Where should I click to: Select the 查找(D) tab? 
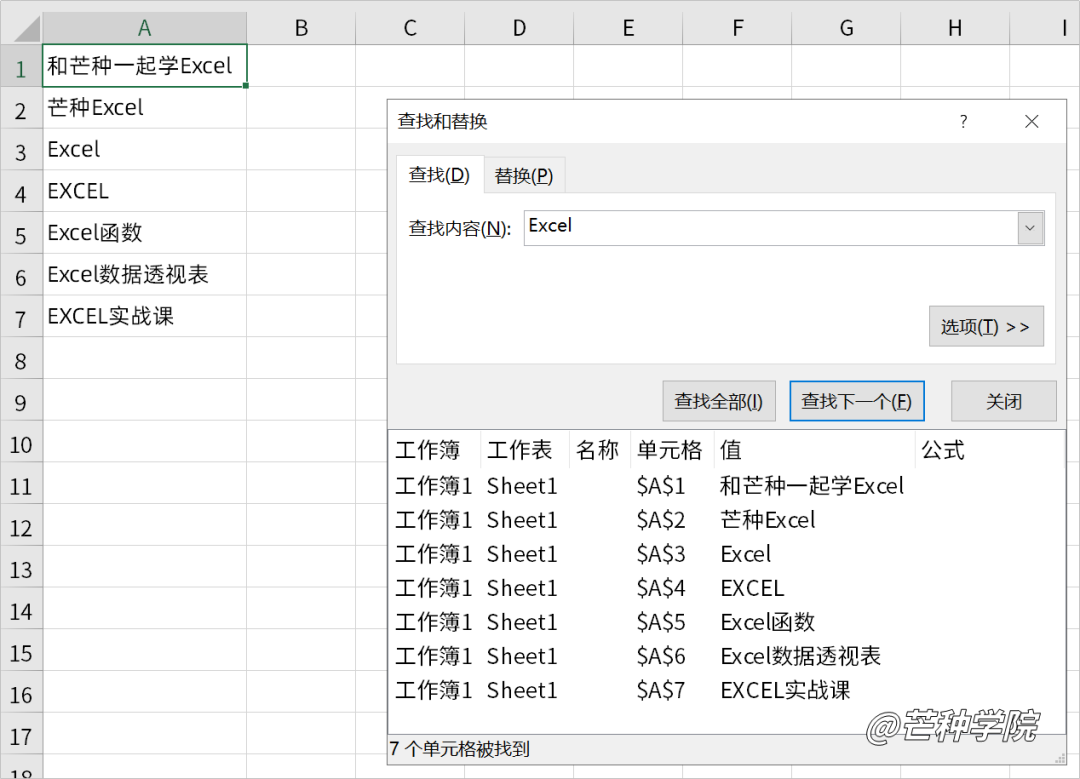pos(439,175)
